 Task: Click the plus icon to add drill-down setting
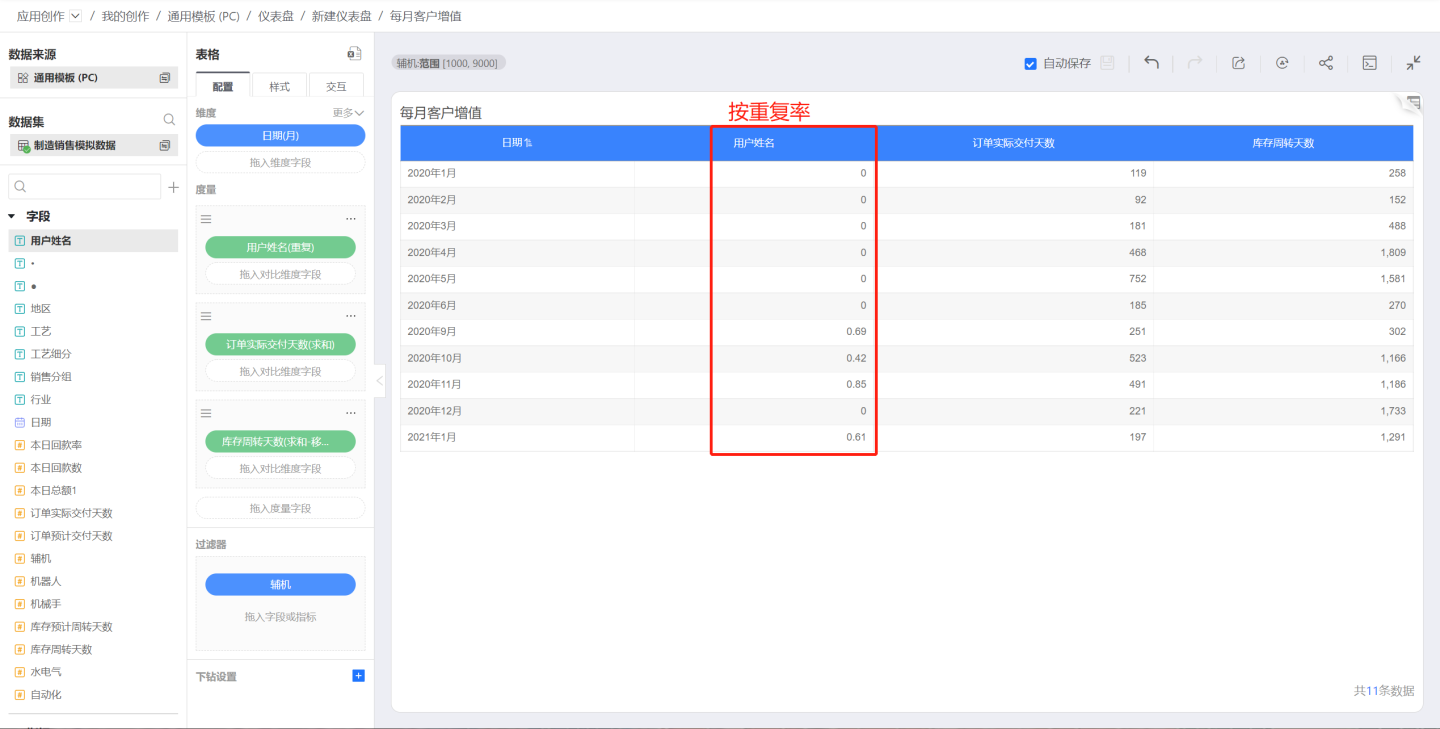tap(359, 676)
